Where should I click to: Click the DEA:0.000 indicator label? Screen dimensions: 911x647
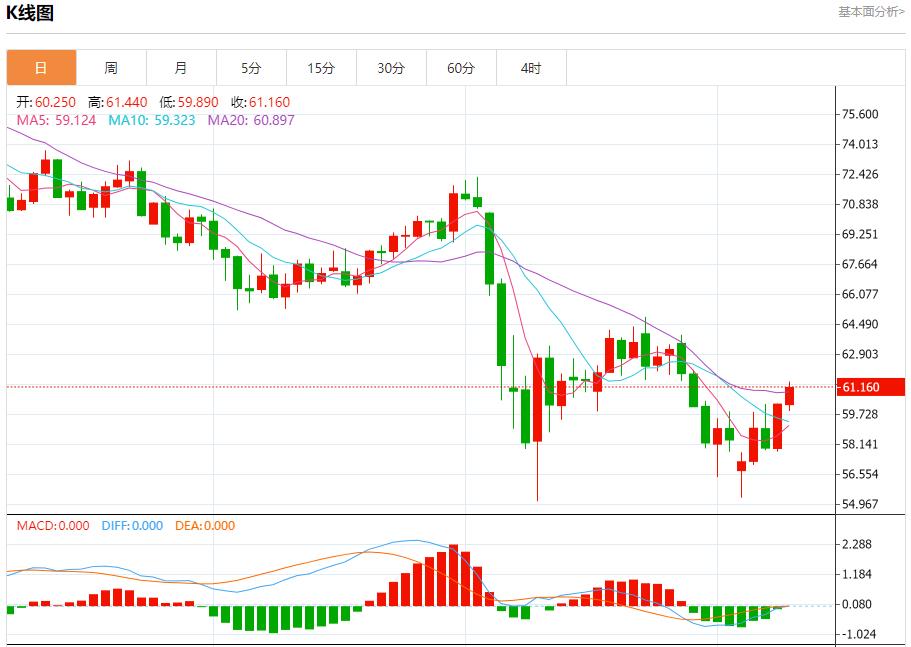205,526
